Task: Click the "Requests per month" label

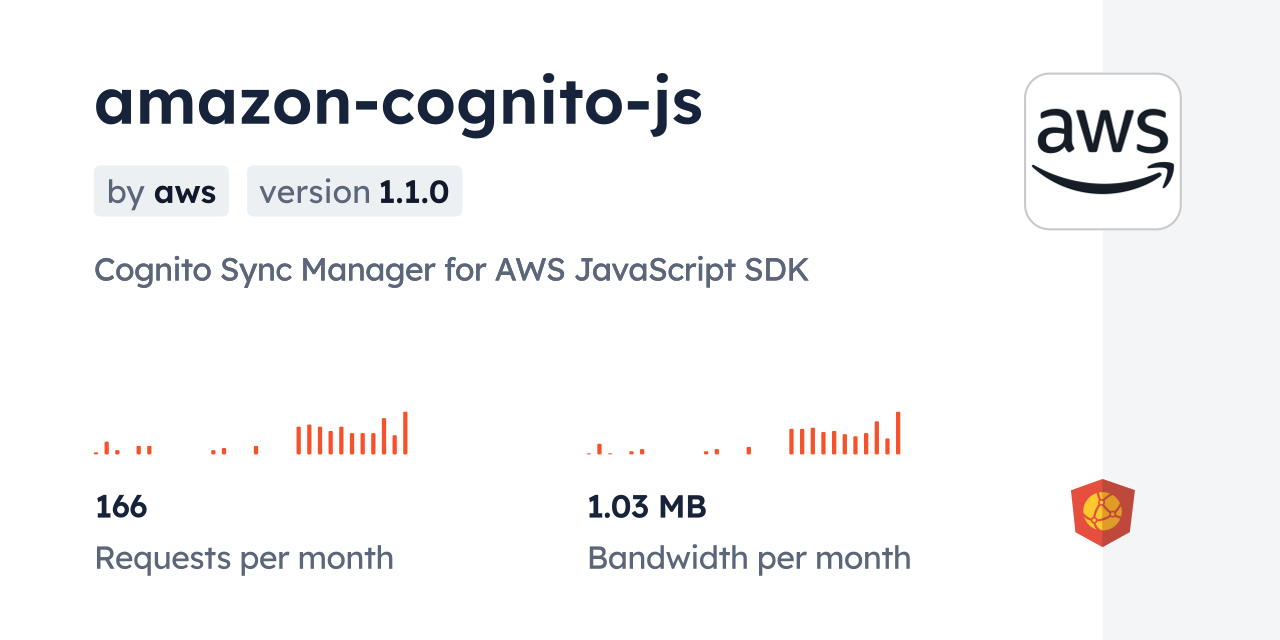Action: pyautogui.click(x=244, y=558)
